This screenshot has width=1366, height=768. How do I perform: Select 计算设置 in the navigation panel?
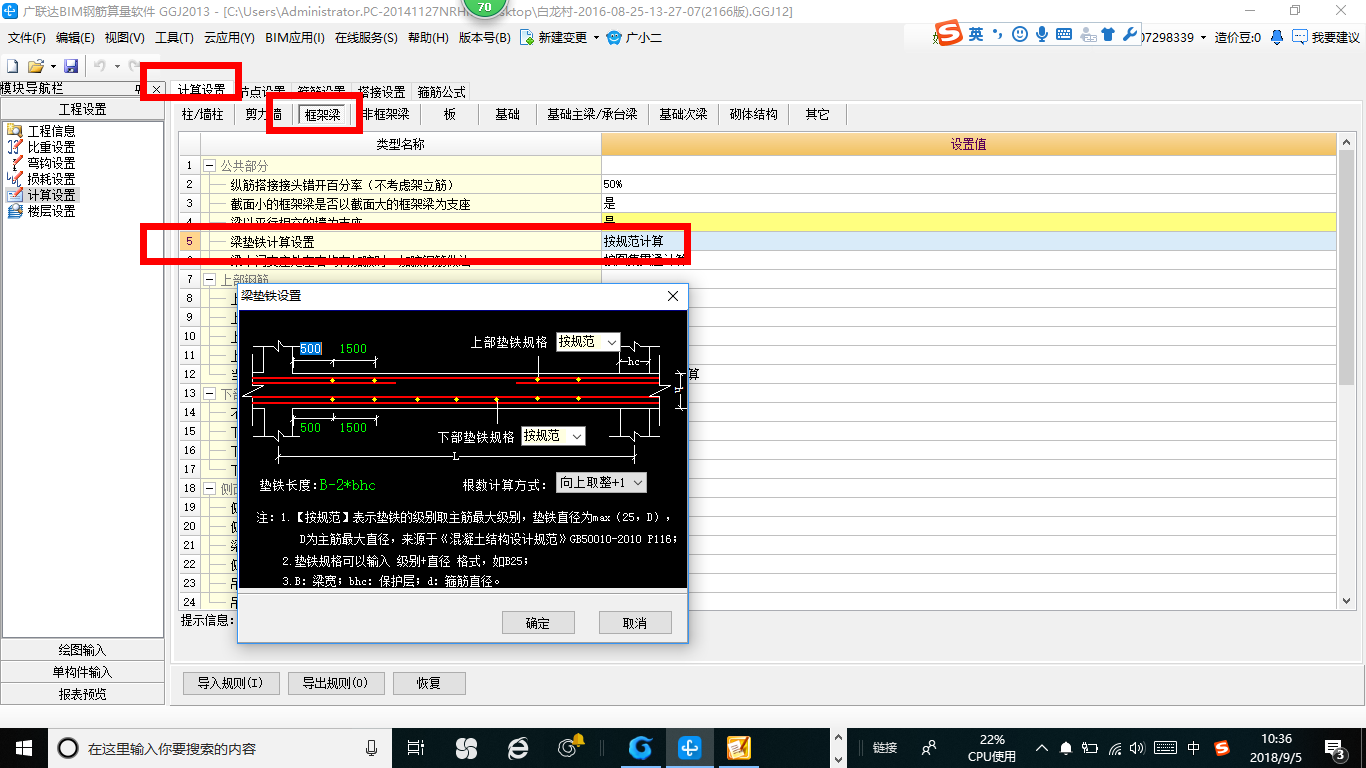click(41, 195)
